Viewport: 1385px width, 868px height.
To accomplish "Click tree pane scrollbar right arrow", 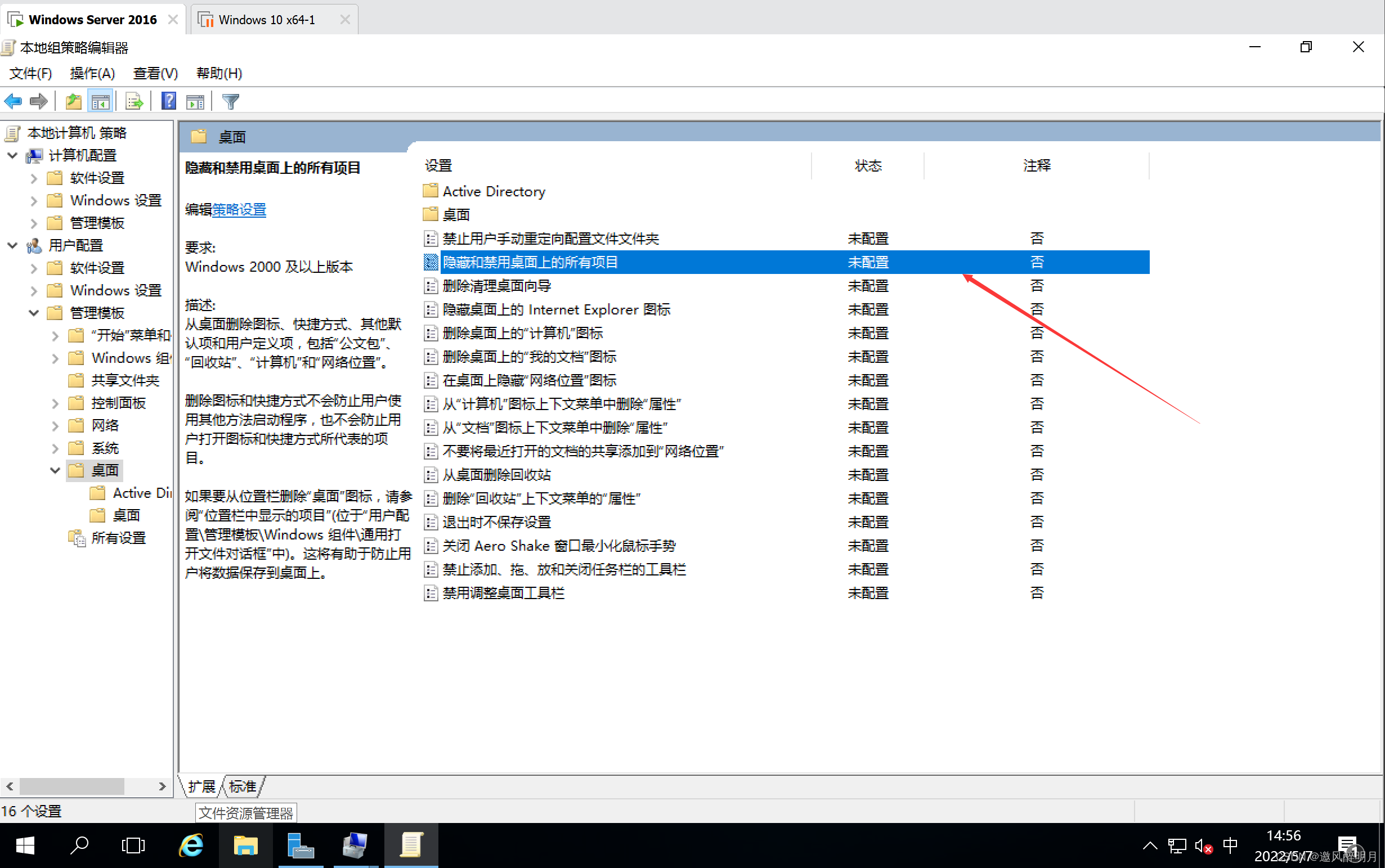I will coord(162,786).
